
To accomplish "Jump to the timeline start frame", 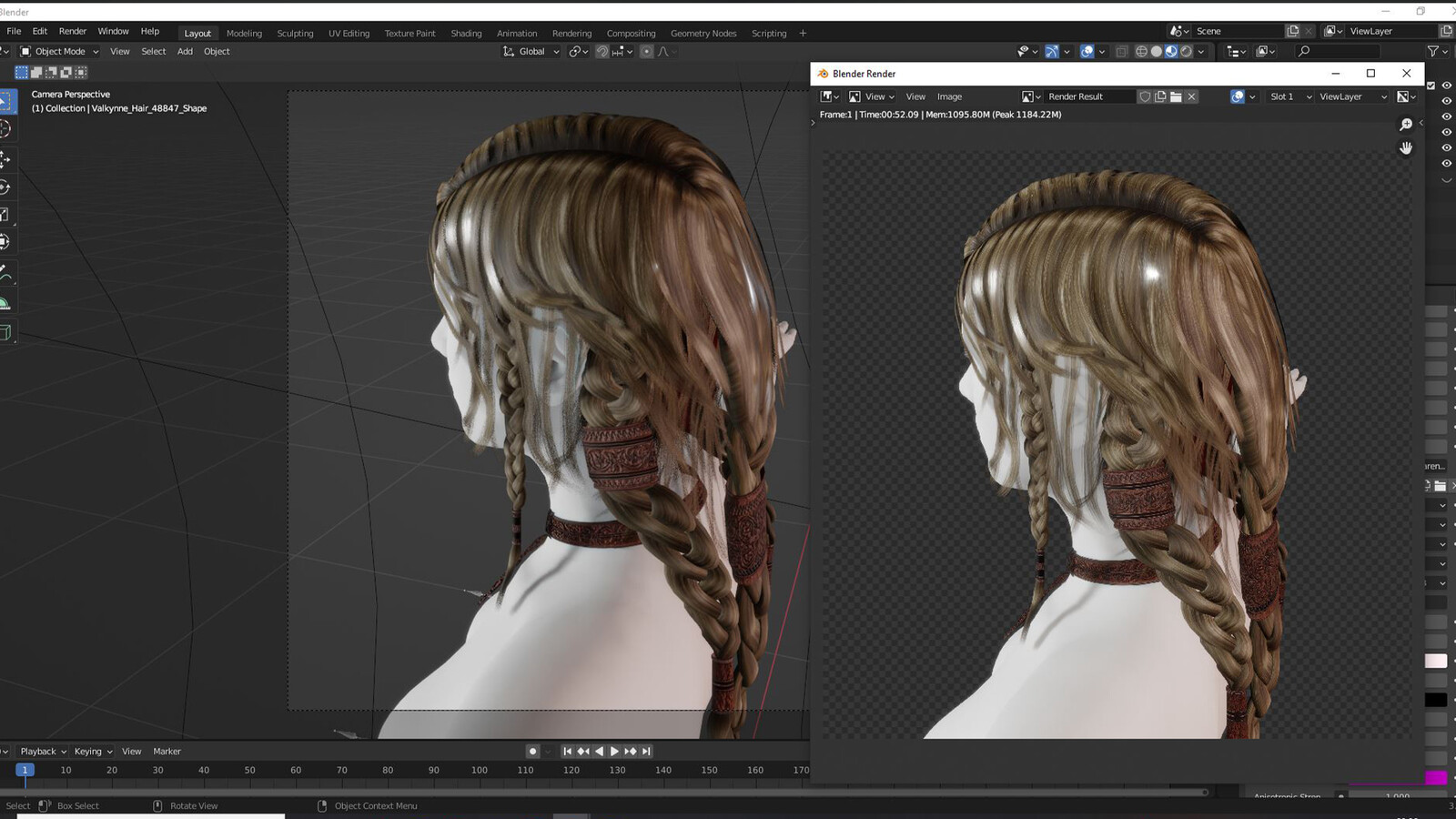I will 567,752.
